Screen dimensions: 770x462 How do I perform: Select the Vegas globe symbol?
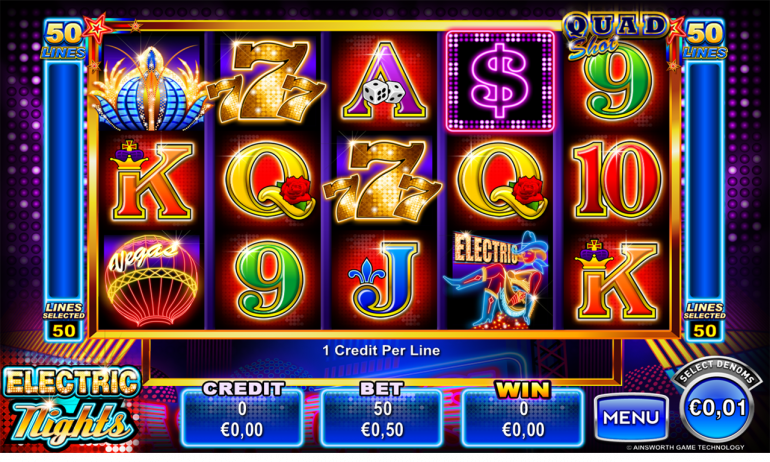(151, 282)
